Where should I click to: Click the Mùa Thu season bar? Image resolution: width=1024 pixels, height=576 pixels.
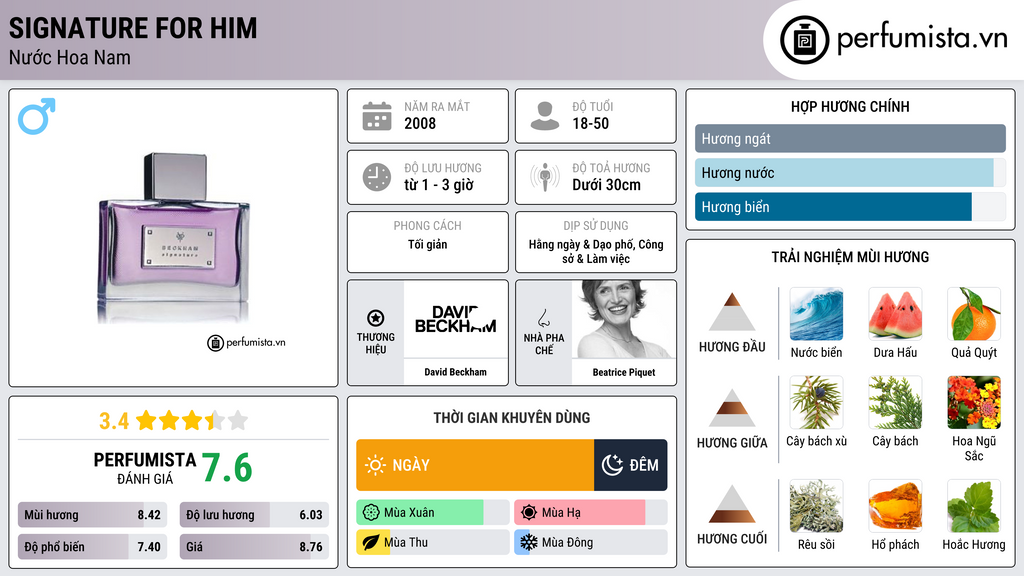pyautogui.click(x=432, y=542)
